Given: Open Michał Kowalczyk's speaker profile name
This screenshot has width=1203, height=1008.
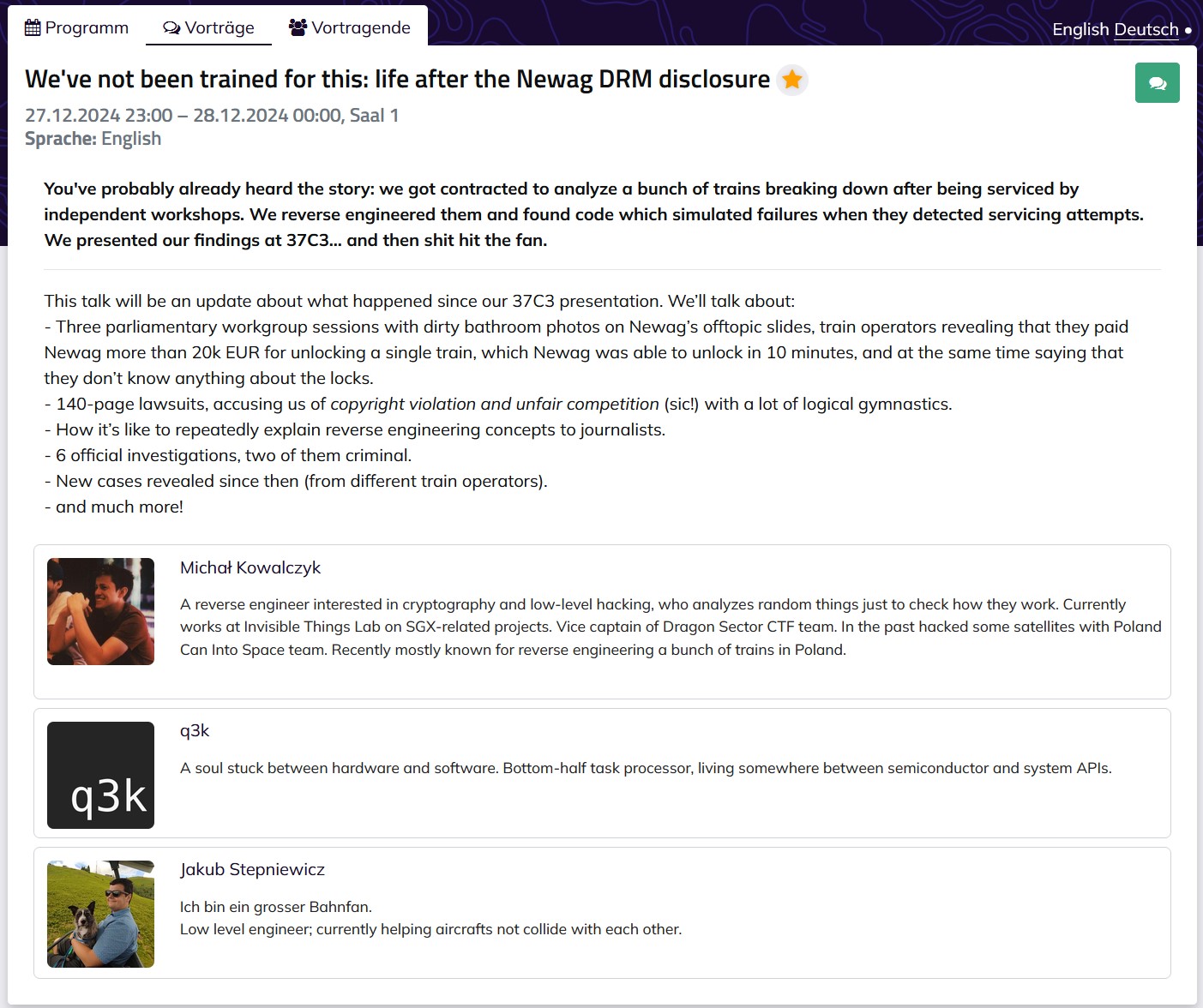Looking at the screenshot, I should tap(250, 567).
